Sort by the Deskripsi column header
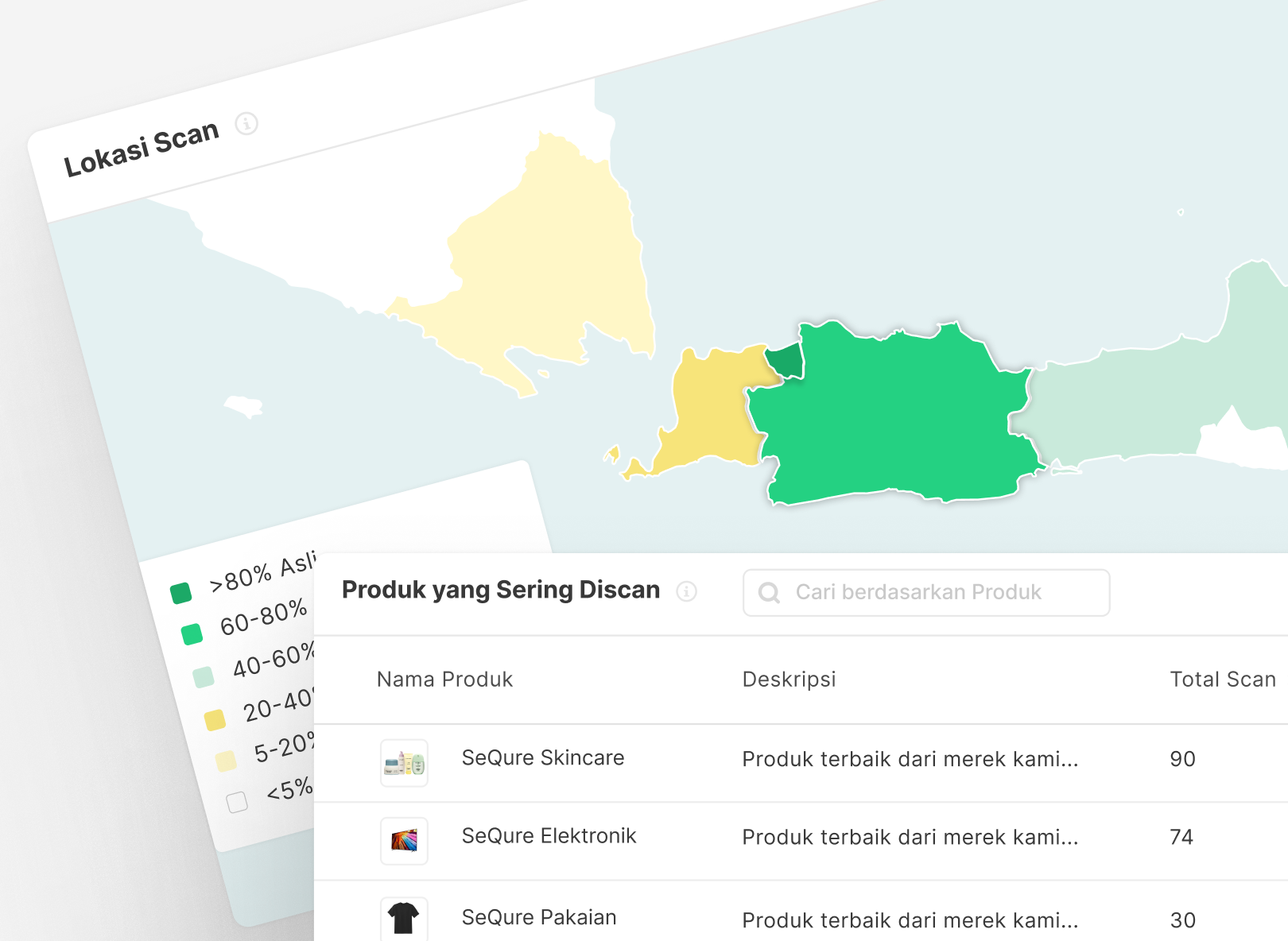This screenshot has width=1288, height=941. point(789,680)
